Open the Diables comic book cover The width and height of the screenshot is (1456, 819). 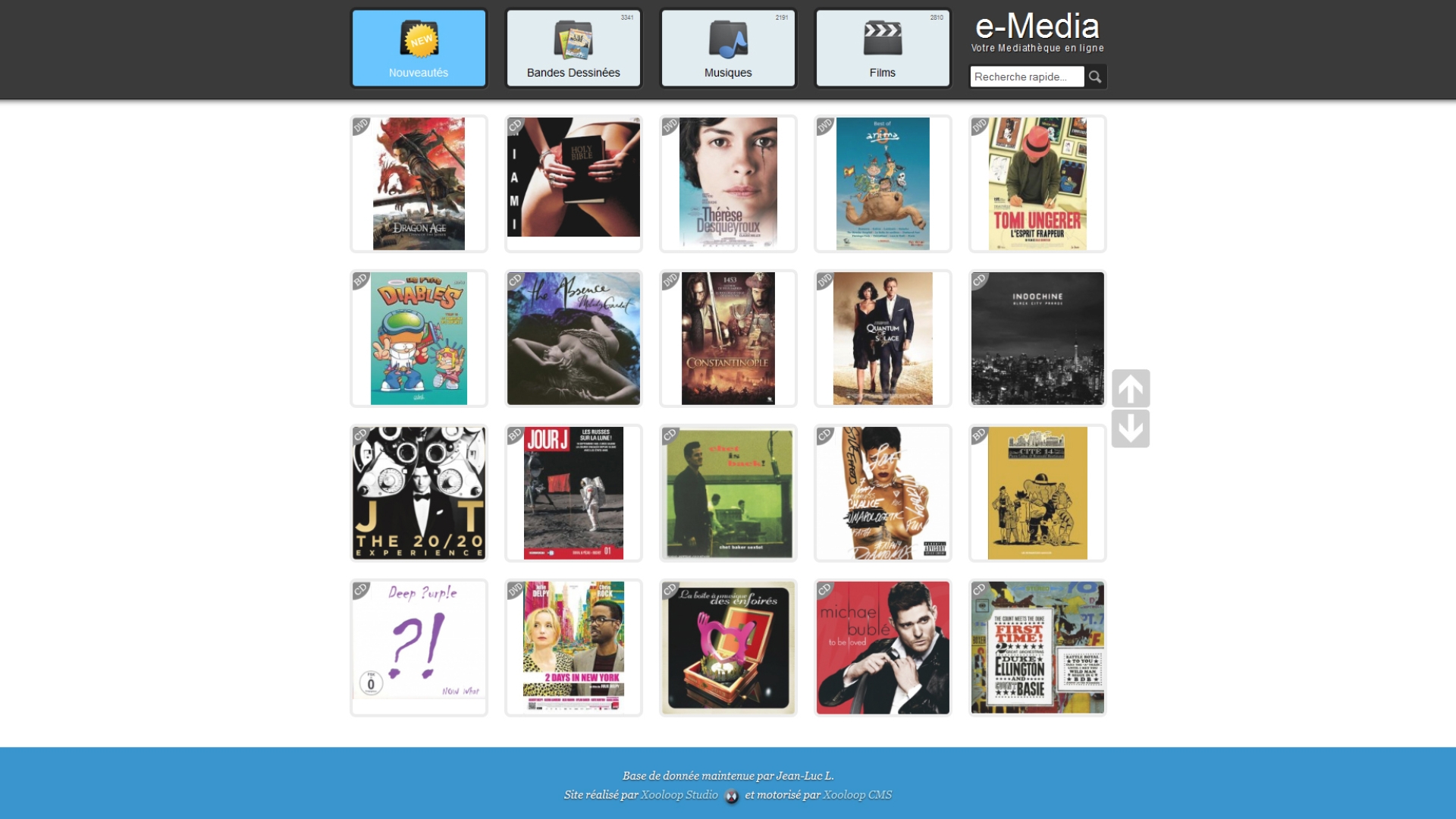[419, 338]
